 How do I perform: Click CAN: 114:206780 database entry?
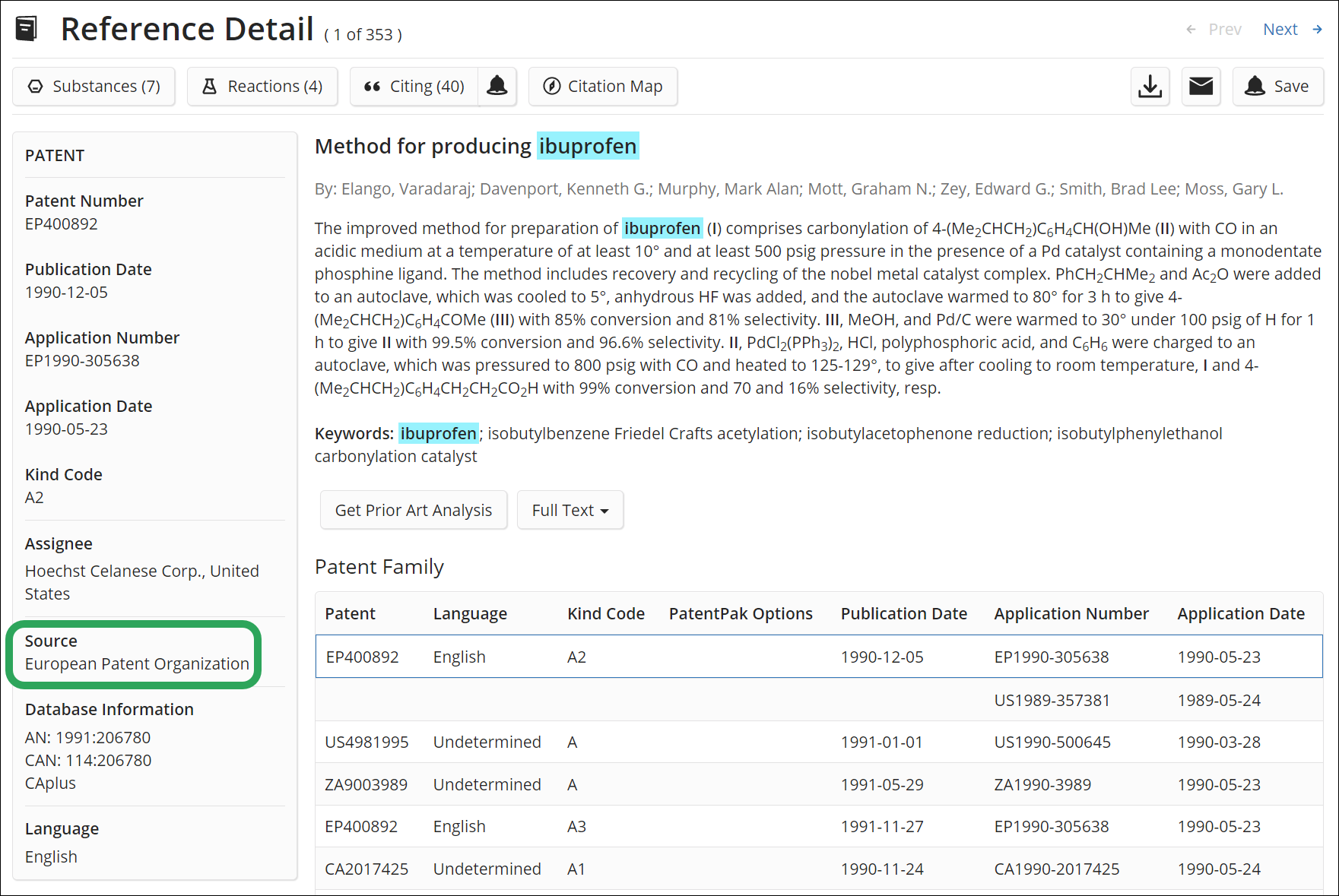(88, 760)
